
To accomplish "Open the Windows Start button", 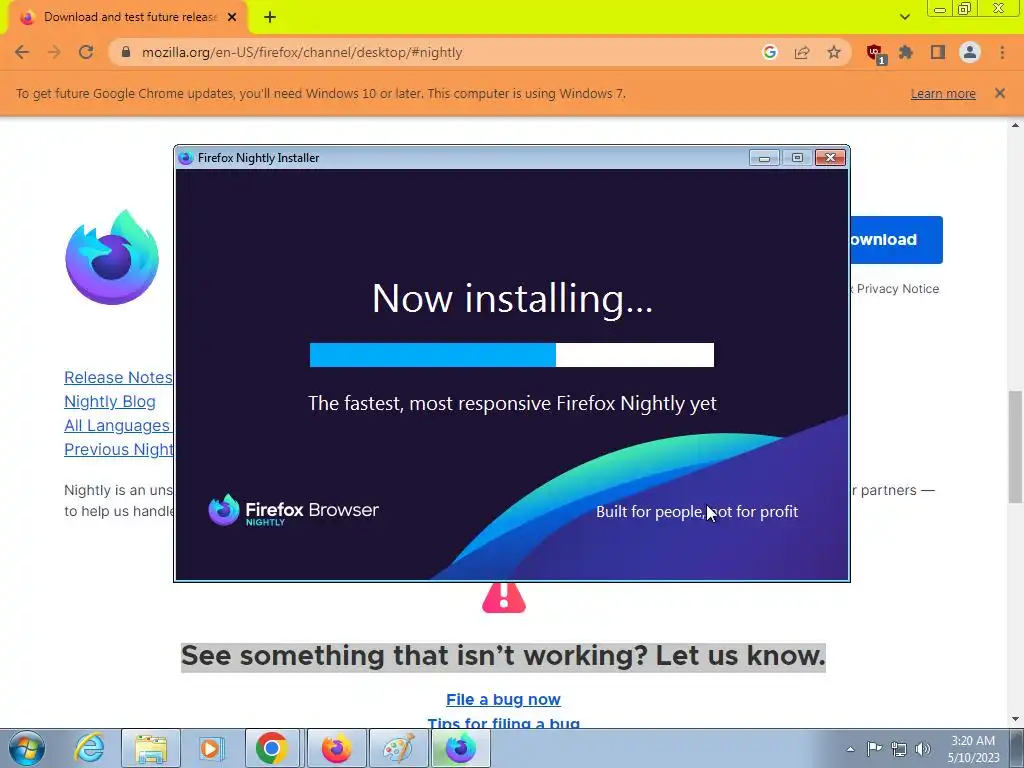I will [x=26, y=748].
